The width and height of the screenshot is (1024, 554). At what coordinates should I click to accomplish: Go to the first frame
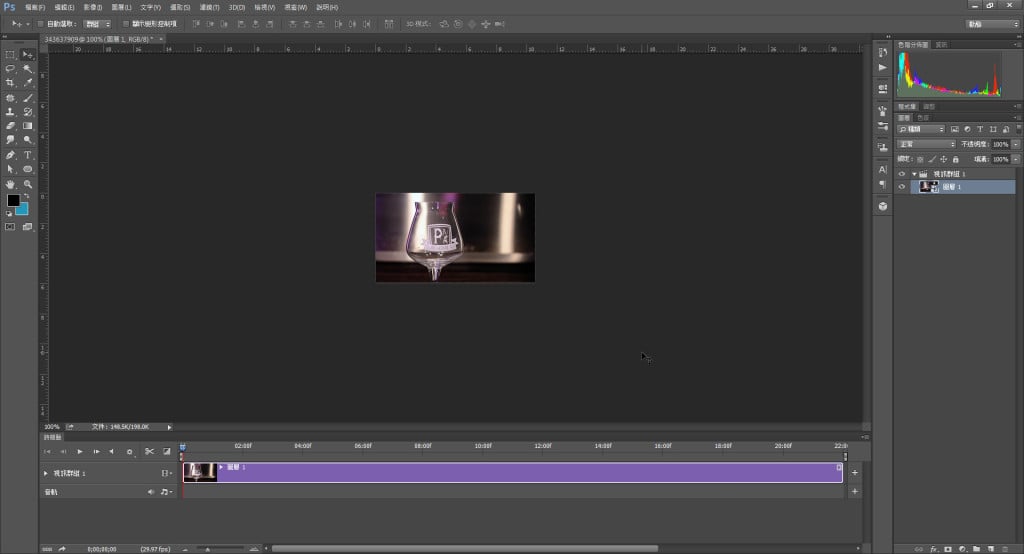[x=47, y=451]
